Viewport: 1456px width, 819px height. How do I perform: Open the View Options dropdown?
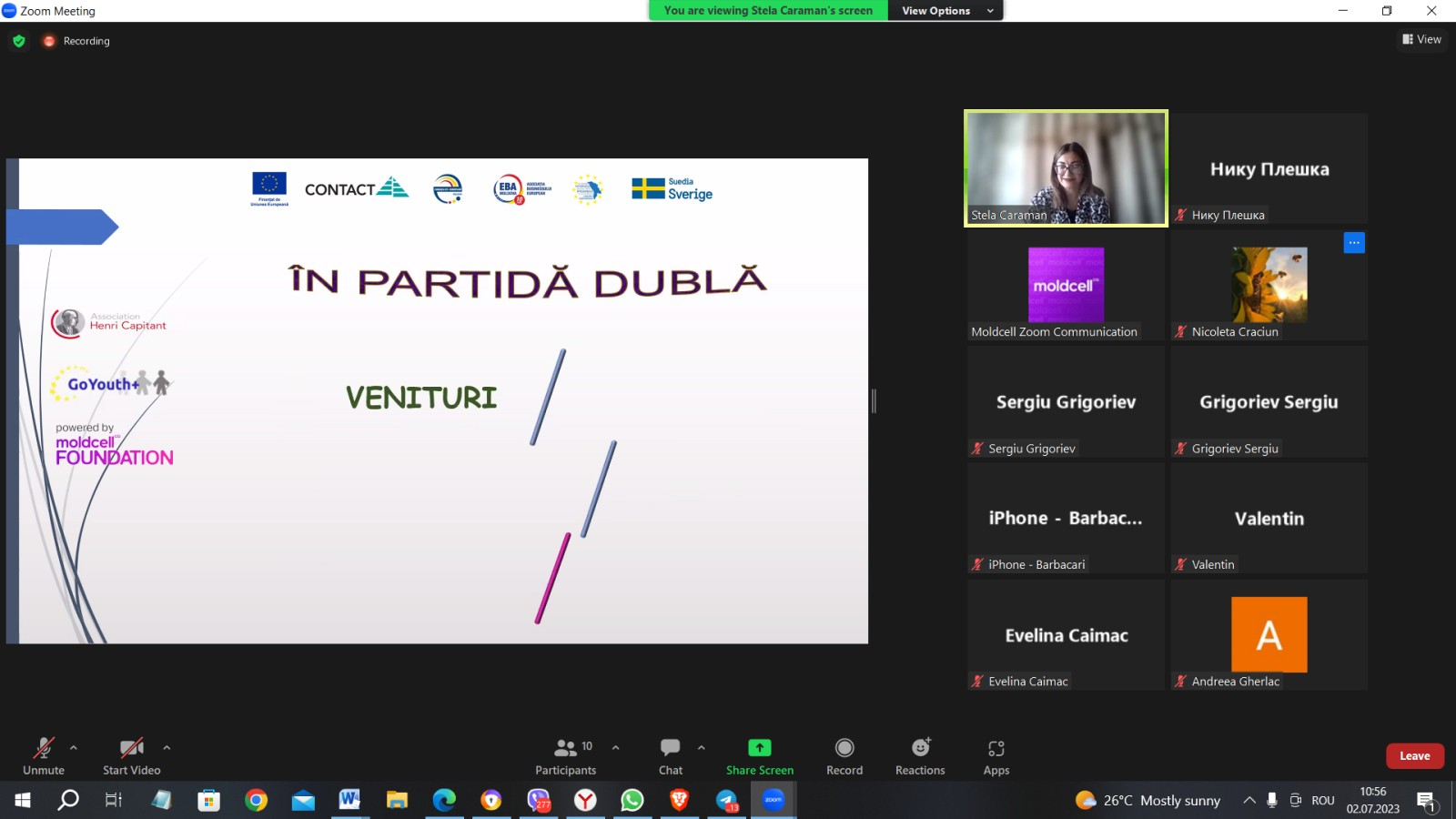[945, 11]
